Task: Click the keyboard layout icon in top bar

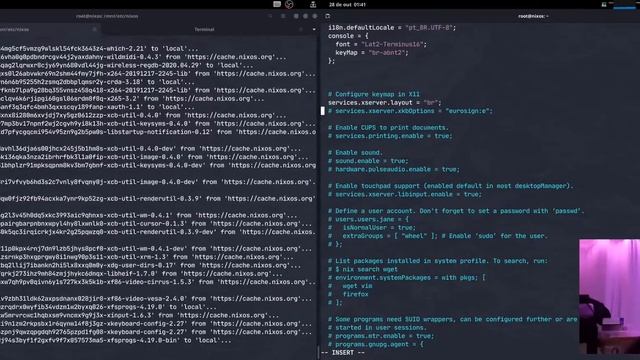Action: click(x=277, y=4)
